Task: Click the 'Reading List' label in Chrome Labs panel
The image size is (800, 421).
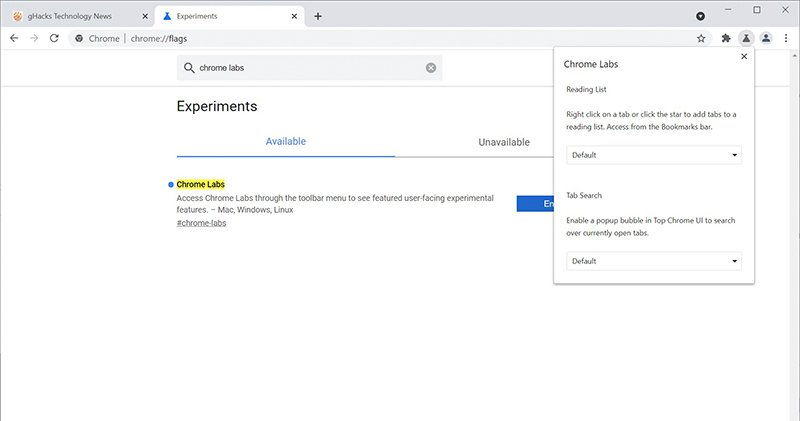Action: tap(586, 89)
